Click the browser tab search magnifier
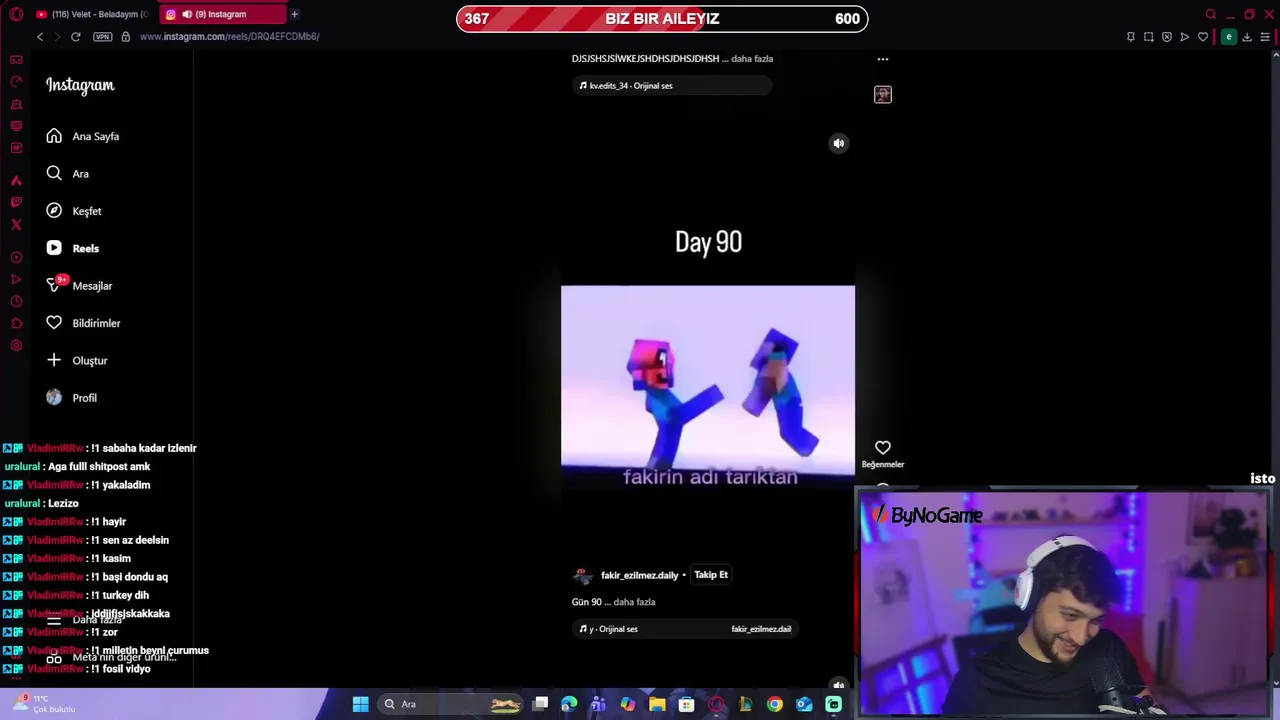Image resolution: width=1280 pixels, height=720 pixels. 1211,14
